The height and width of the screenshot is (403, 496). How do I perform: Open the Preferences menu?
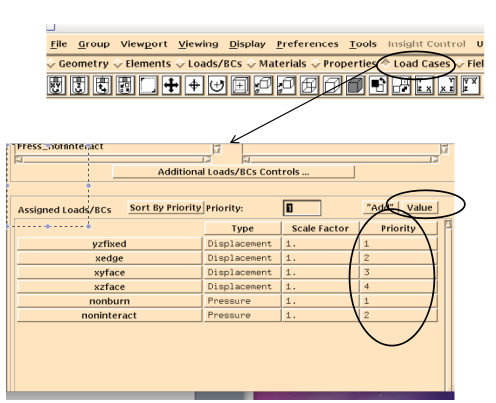(x=307, y=44)
